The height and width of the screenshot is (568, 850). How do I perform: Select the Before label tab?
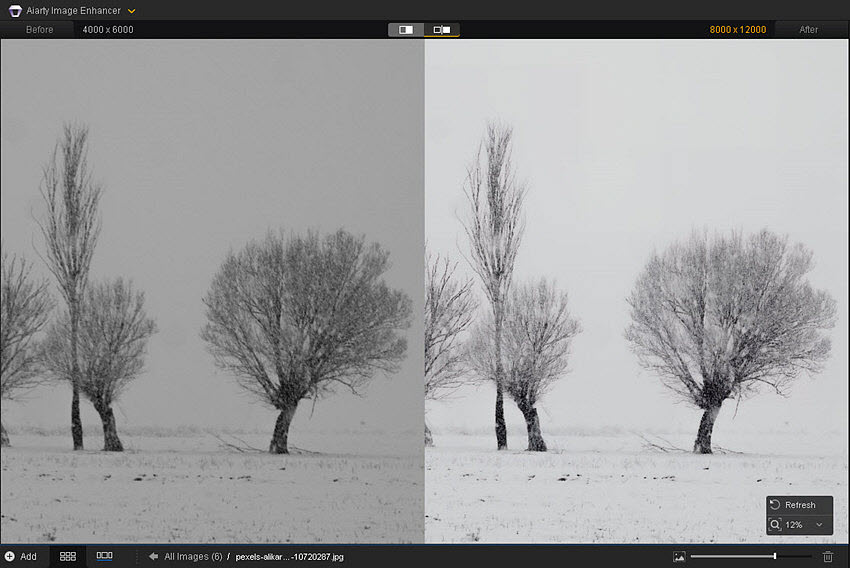40,30
